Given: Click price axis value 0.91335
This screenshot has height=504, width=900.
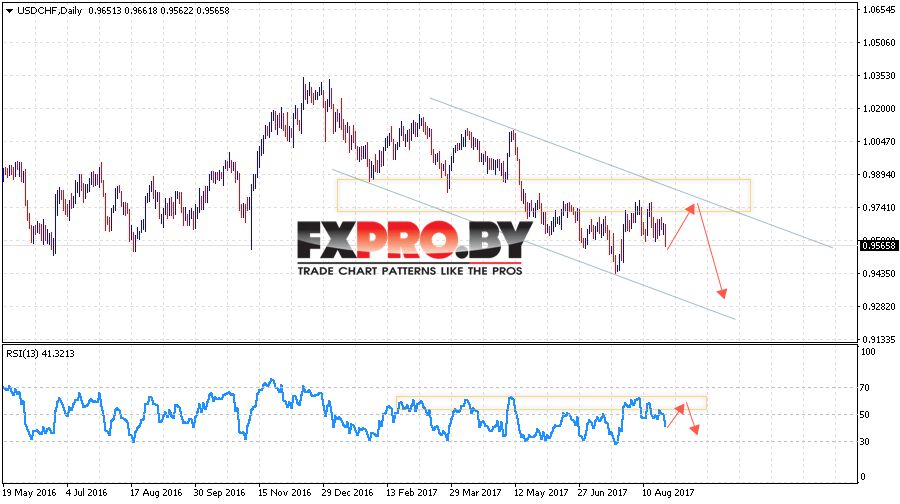Looking at the screenshot, I should pyautogui.click(x=879, y=340).
